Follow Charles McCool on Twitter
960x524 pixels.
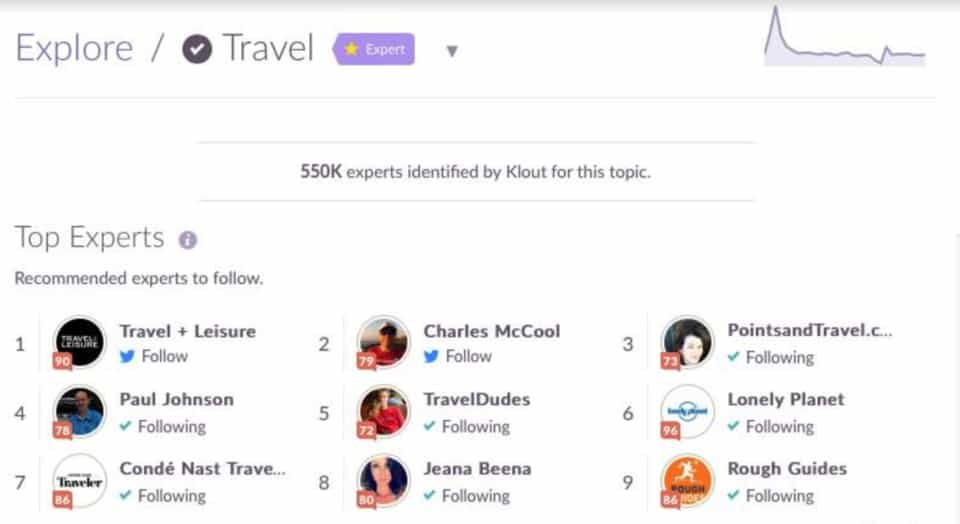pos(457,356)
